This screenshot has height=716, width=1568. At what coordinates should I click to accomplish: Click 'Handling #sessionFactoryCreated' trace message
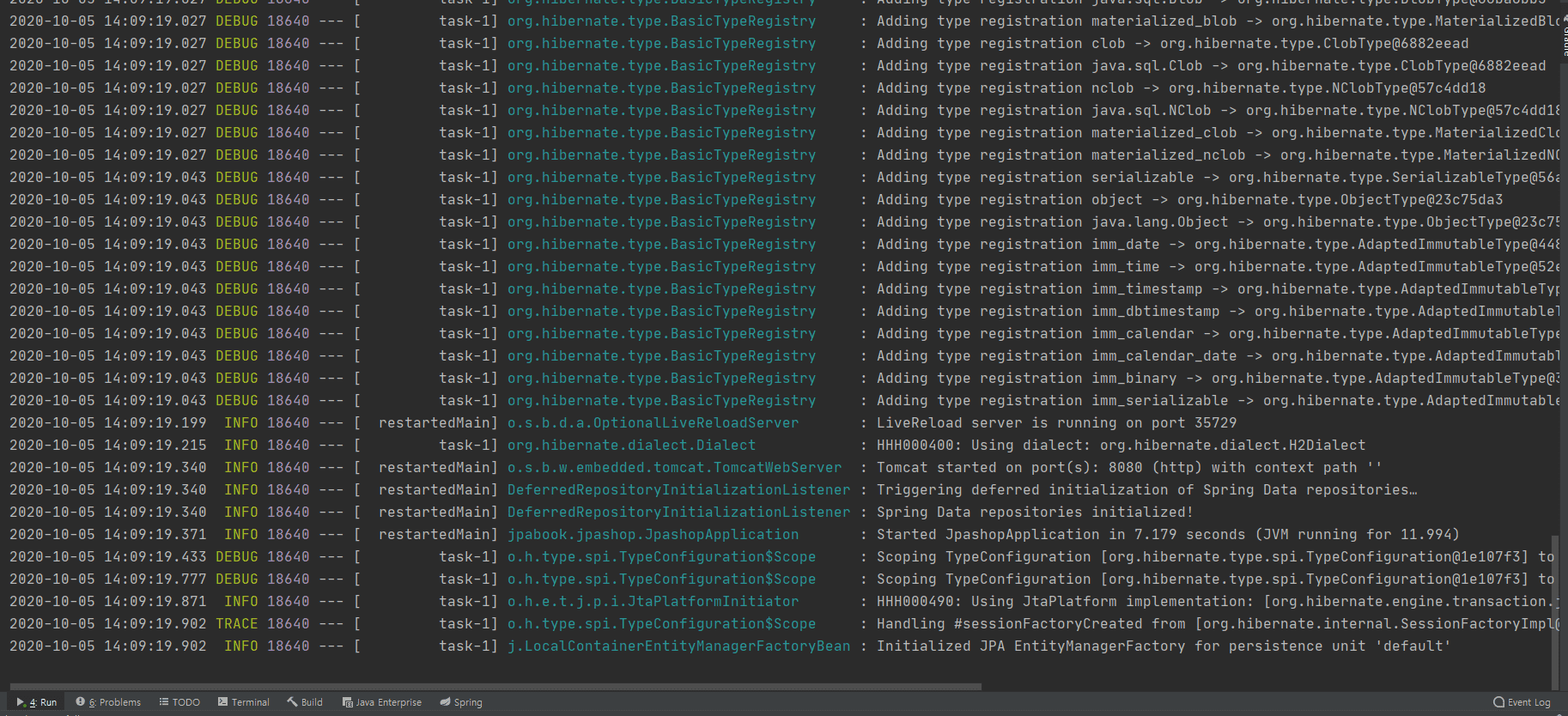[1218, 623]
